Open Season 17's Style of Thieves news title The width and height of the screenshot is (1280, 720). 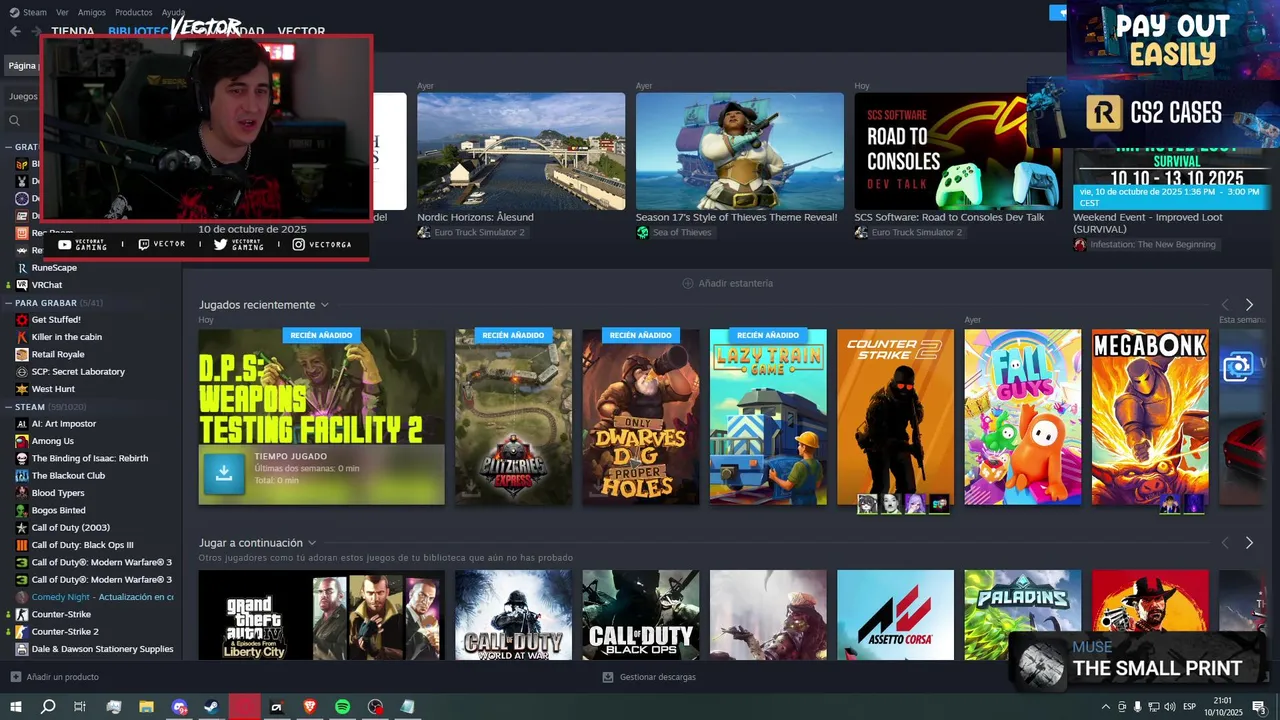pyautogui.click(x=736, y=217)
